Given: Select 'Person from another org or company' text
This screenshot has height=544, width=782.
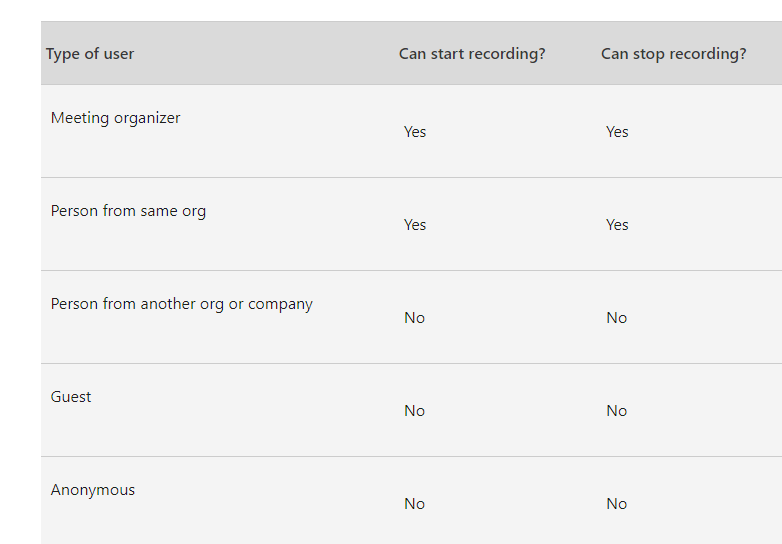Looking at the screenshot, I should (x=181, y=304).
